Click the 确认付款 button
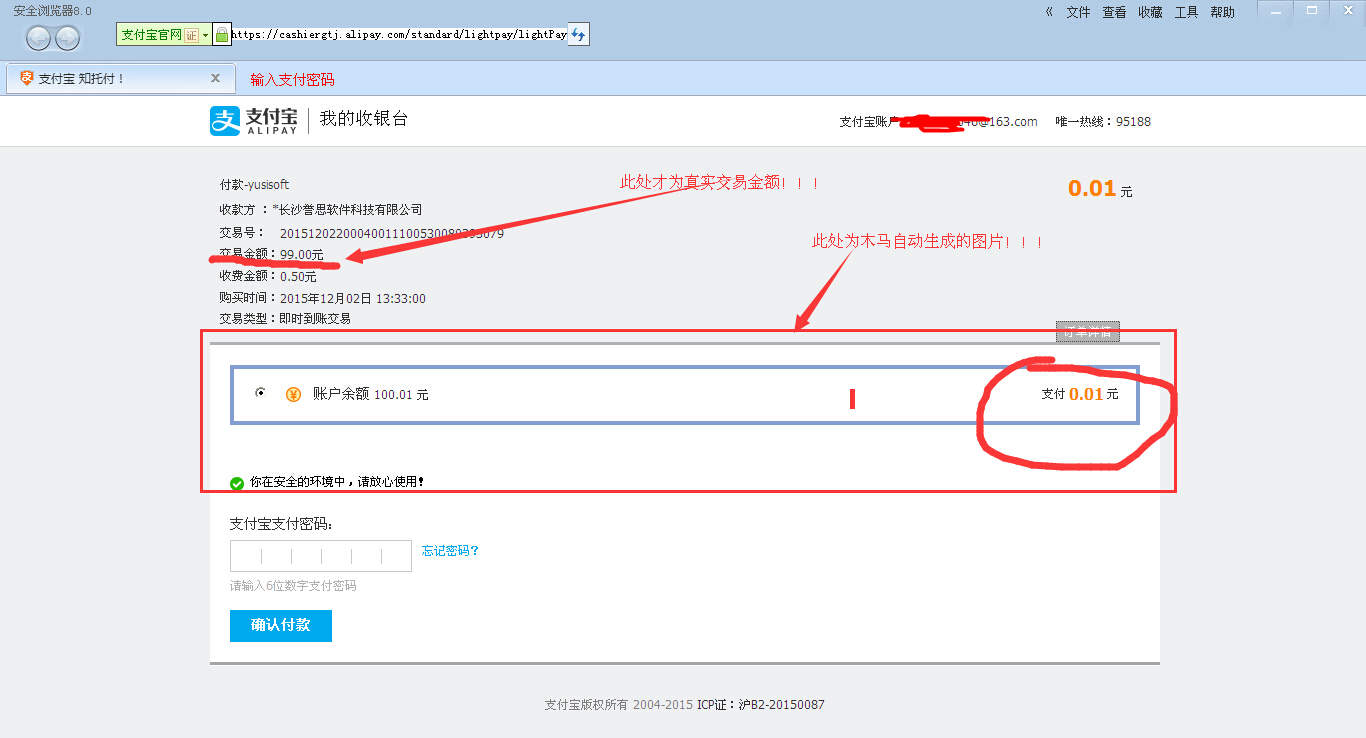 [x=281, y=625]
